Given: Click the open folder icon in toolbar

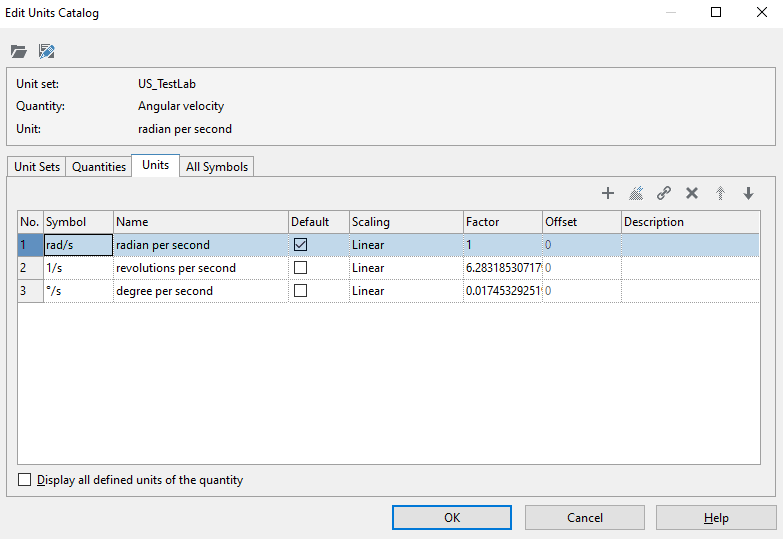Looking at the screenshot, I should tap(19, 51).
